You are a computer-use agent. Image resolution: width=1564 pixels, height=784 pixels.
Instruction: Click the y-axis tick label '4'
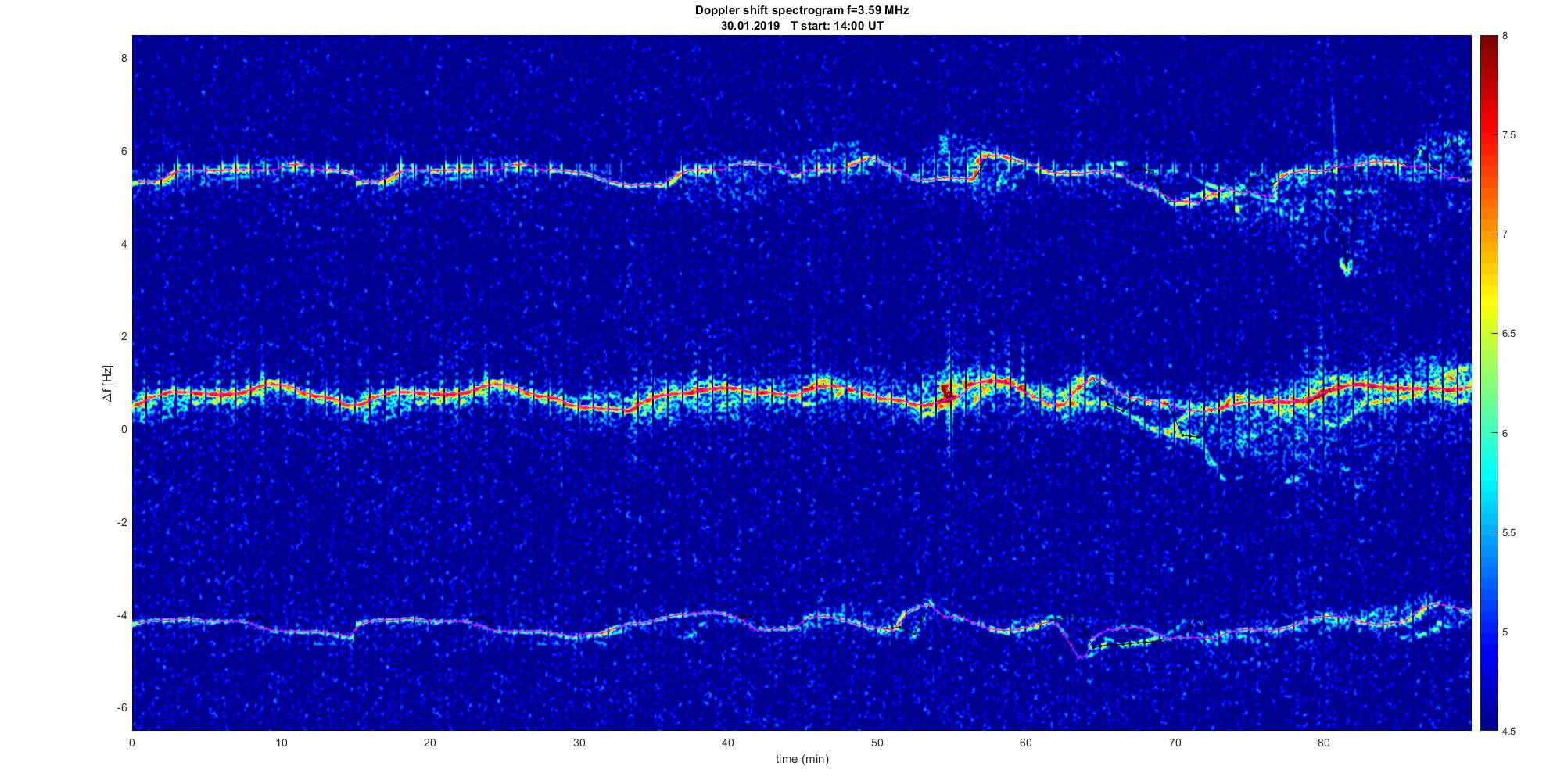click(x=124, y=244)
